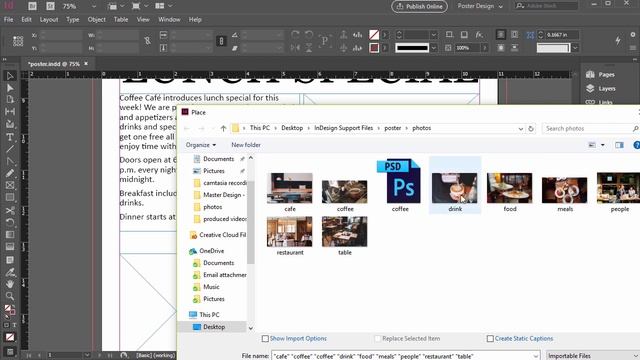Select the Zoom tool

click(x=10, y=296)
